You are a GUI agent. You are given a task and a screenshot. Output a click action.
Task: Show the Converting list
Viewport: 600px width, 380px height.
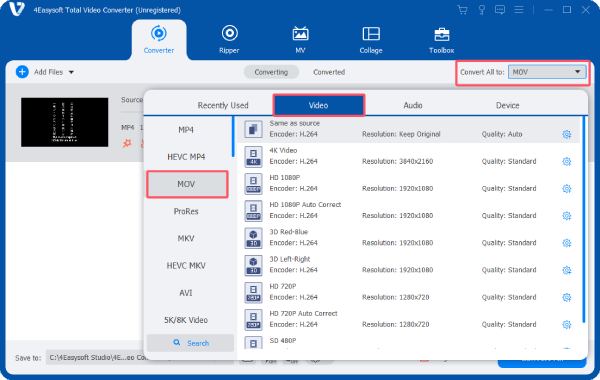tap(271, 72)
